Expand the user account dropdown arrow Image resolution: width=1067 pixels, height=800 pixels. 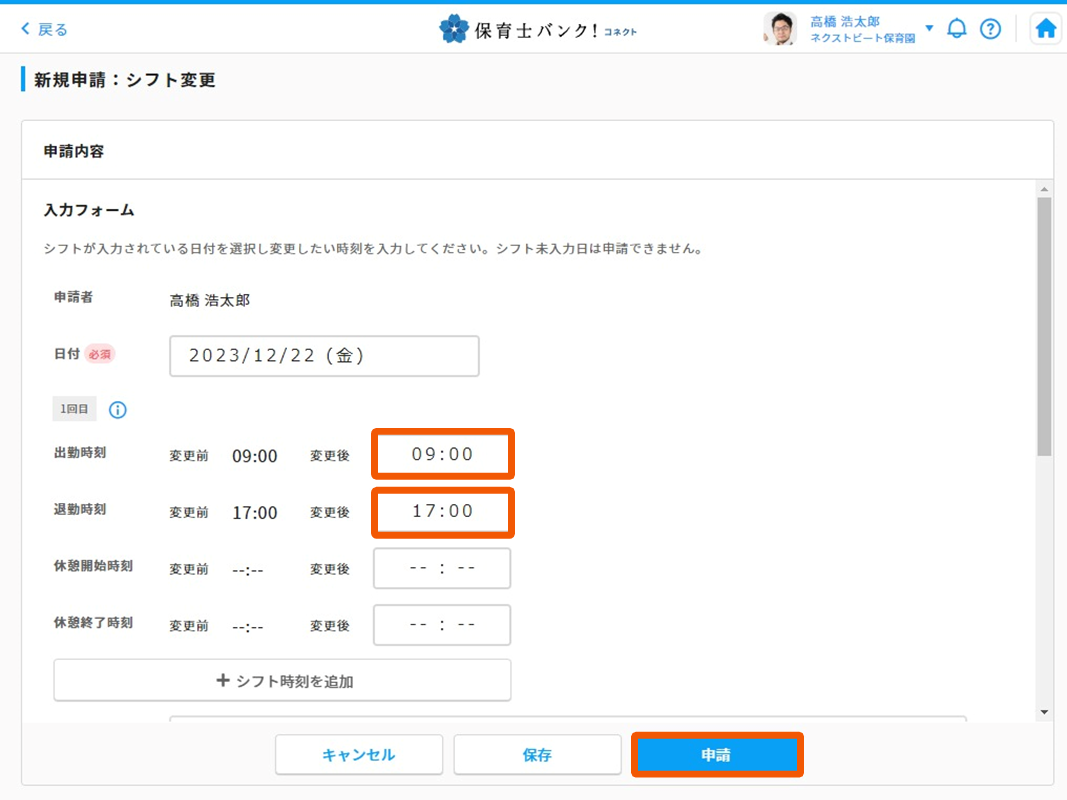coord(929,28)
